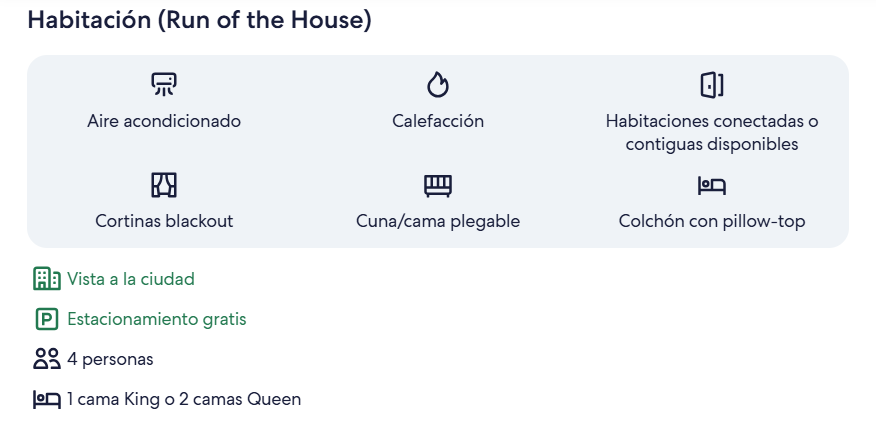Viewport: 876px width, 425px height.
Task: Click the green city building icon
Action: coord(46,279)
